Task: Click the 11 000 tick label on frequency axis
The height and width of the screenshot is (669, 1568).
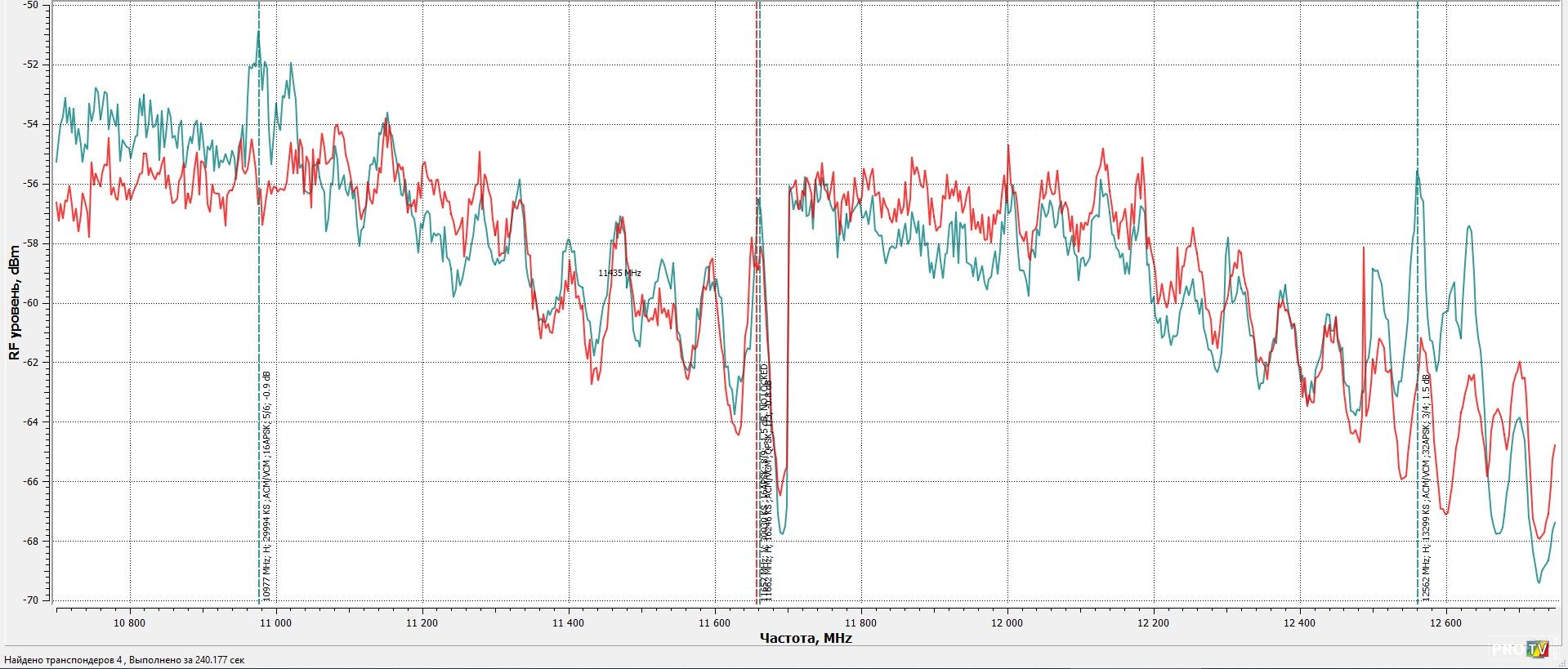Action: coord(275,622)
